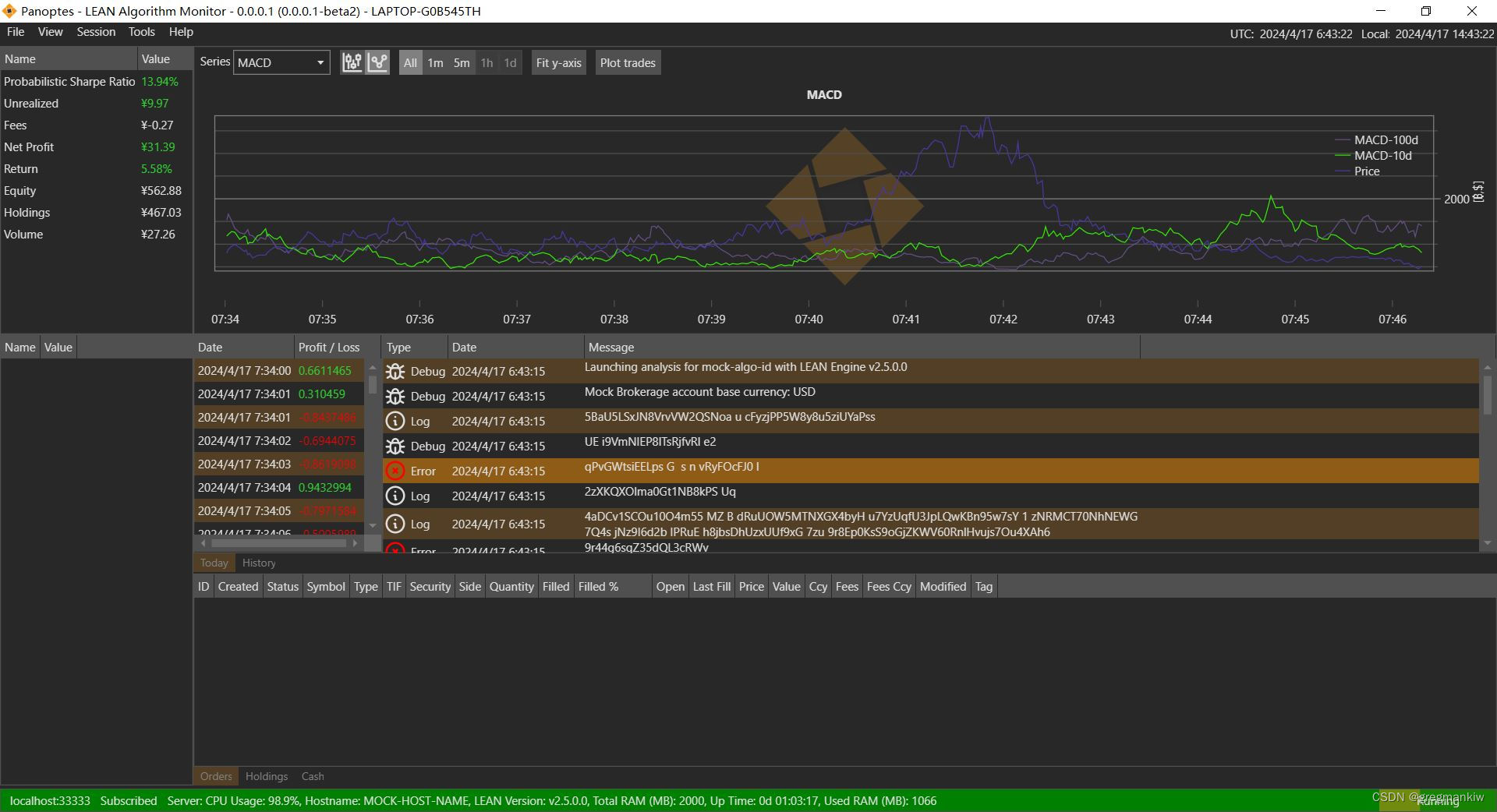Switch to the History tab

[x=259, y=563]
